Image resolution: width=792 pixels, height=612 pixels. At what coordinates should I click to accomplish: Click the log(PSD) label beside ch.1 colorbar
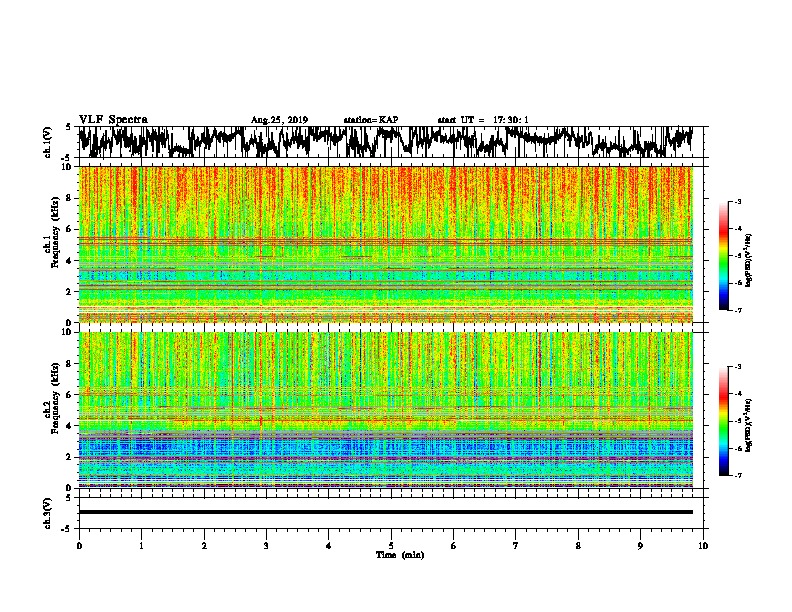(748, 260)
